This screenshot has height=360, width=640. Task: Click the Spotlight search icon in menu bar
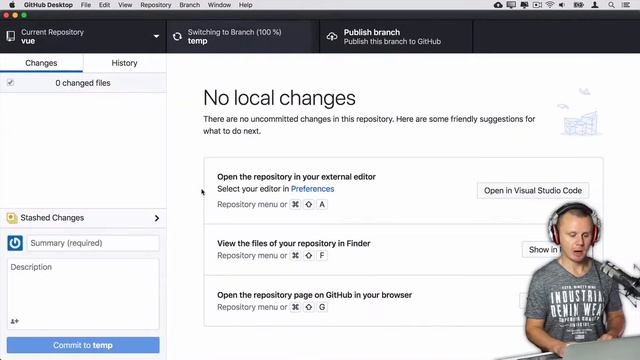tap(611, 5)
